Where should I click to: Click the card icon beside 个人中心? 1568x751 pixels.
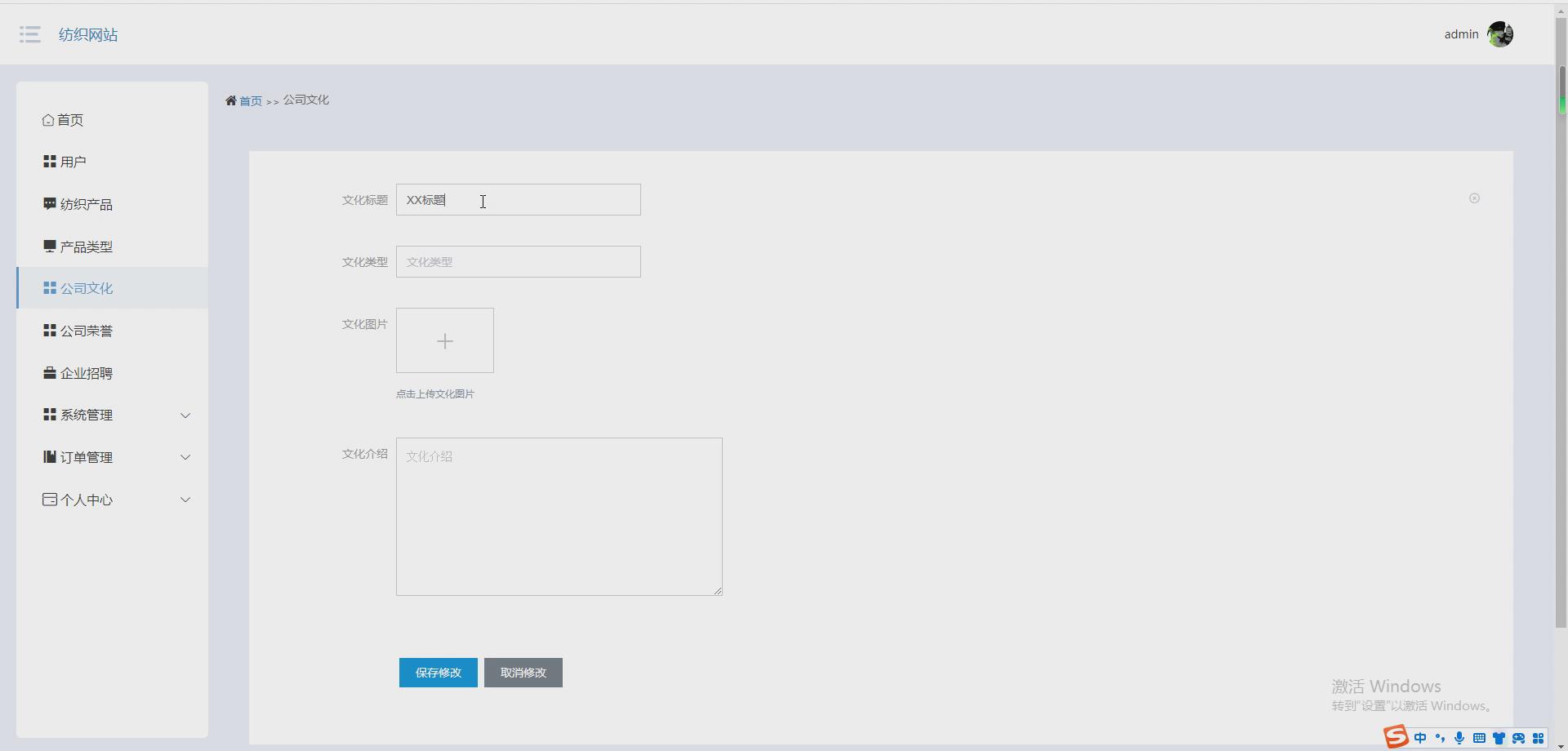coord(50,500)
